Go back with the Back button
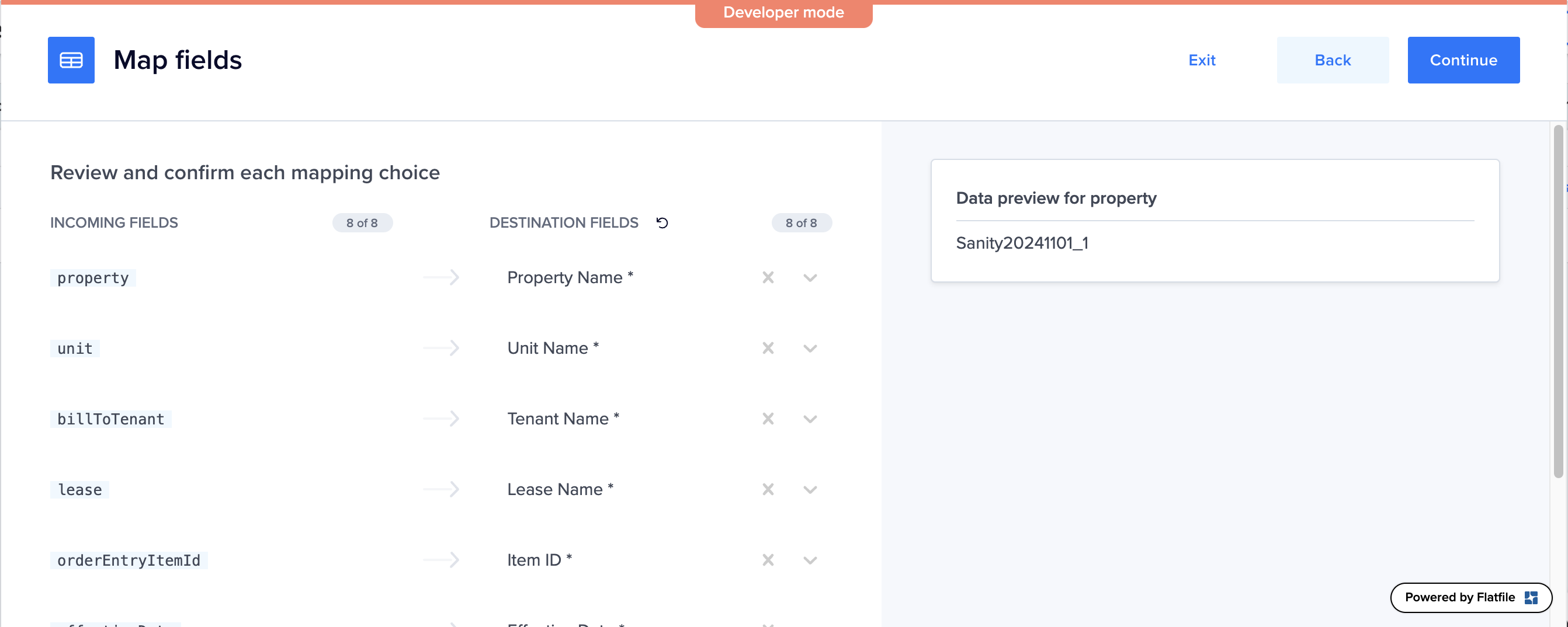Image resolution: width=1568 pixels, height=627 pixels. tap(1333, 60)
